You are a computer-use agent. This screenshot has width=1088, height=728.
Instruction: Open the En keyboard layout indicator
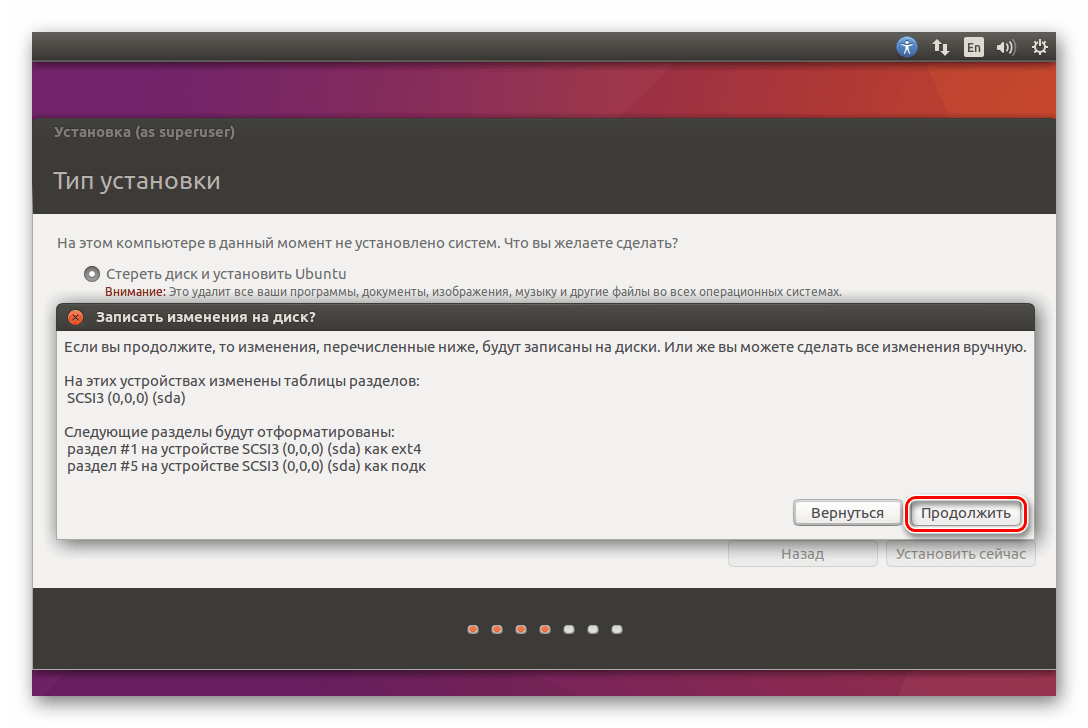tap(973, 47)
